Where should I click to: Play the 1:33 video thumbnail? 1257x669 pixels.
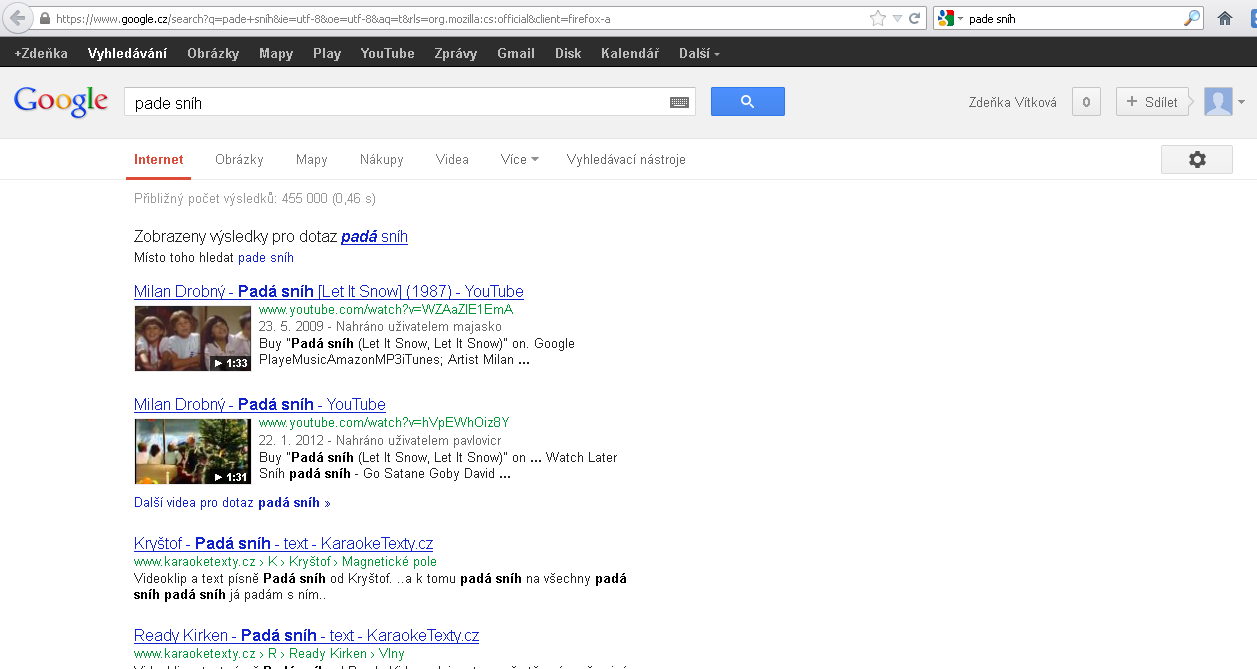click(193, 338)
